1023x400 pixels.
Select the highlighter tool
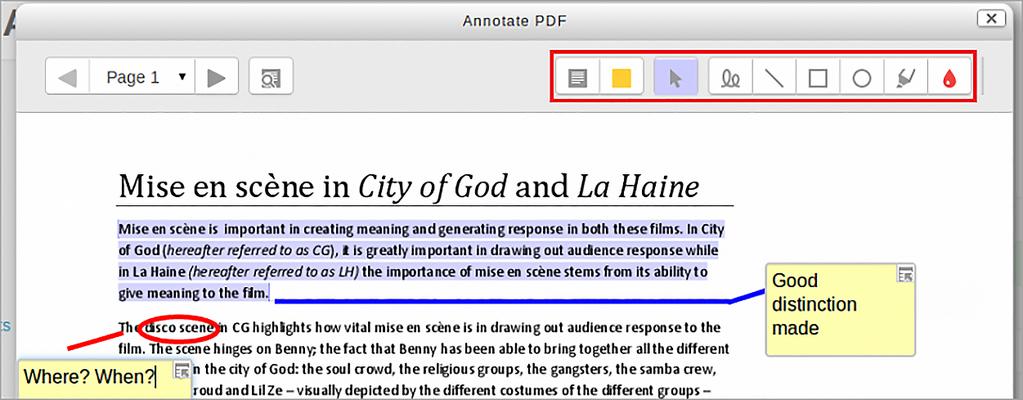pyautogui.click(x=906, y=78)
